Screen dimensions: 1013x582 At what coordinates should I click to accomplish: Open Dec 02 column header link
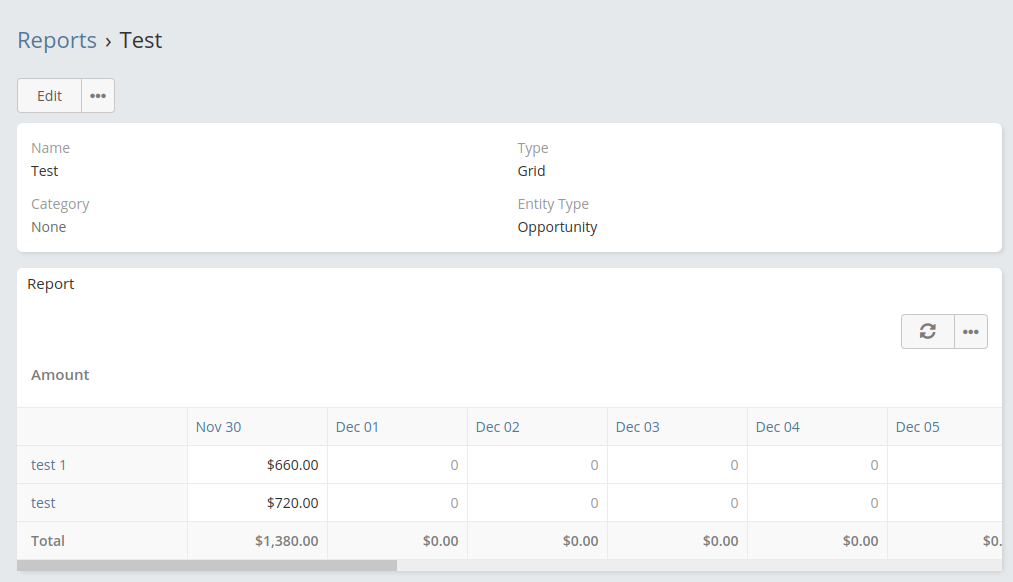coord(497,427)
